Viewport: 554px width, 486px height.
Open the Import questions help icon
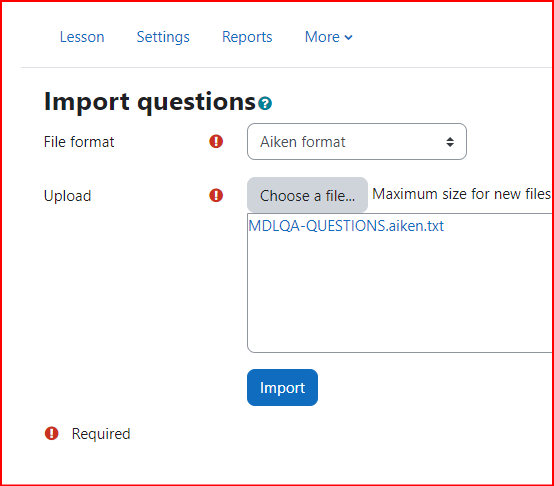(x=265, y=103)
